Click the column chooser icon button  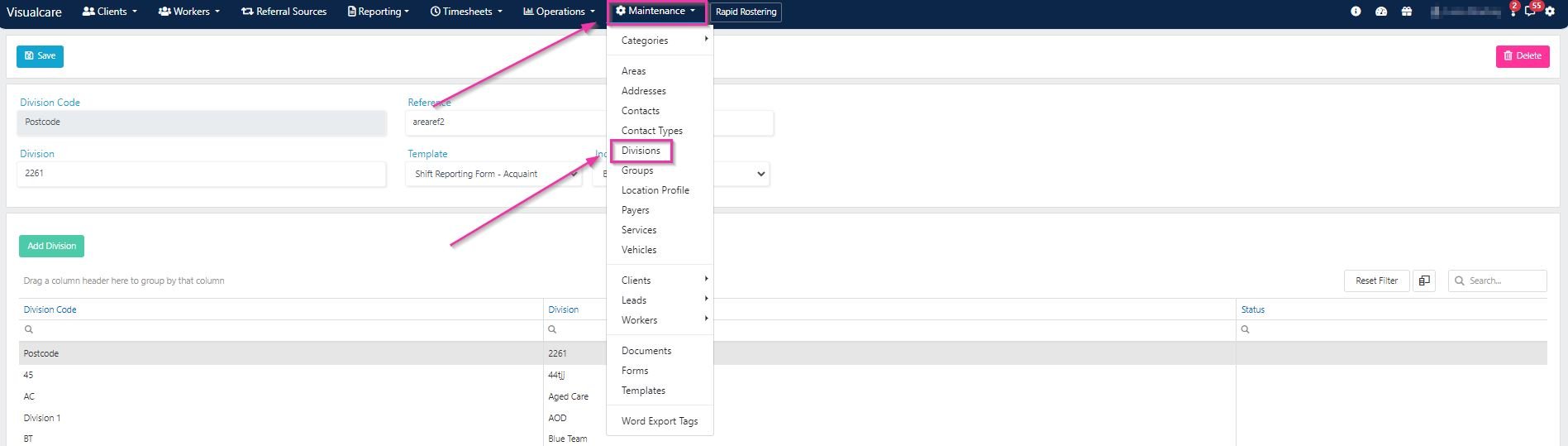(1424, 281)
